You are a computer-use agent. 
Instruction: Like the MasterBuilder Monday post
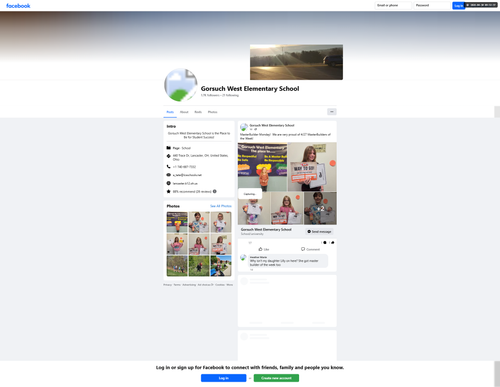[x=264, y=249]
